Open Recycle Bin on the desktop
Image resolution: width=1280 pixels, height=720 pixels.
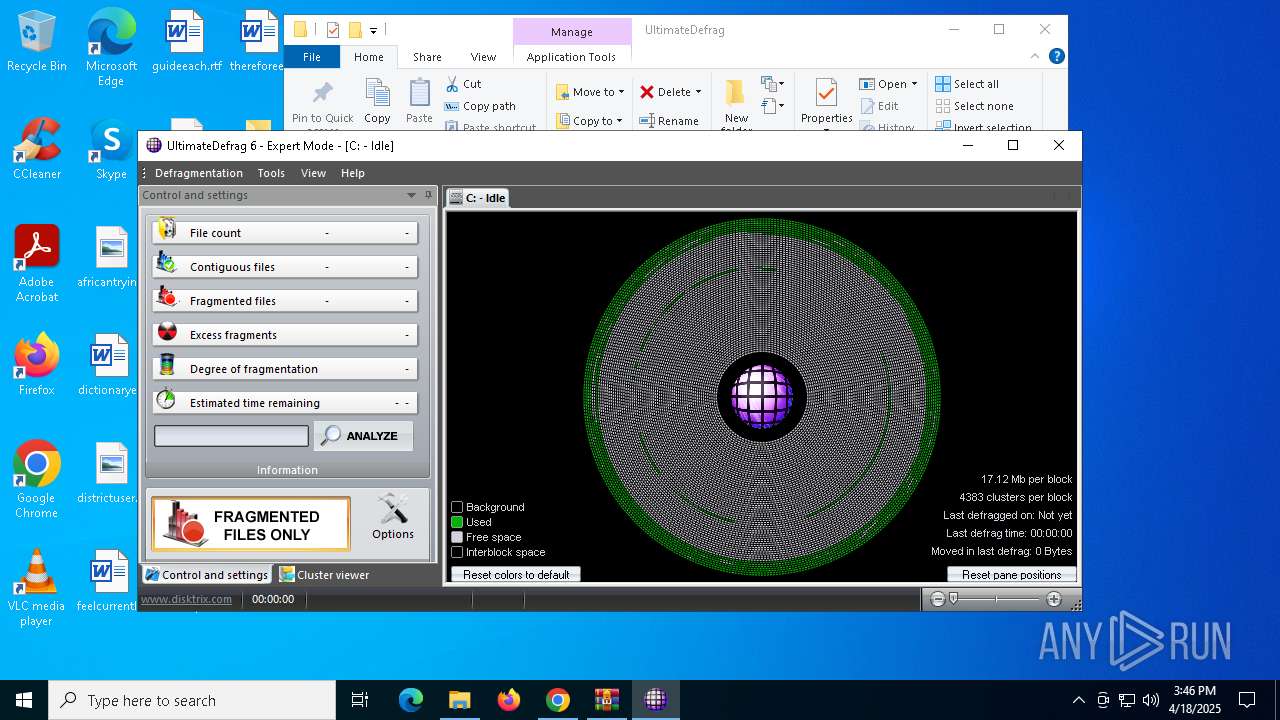(x=37, y=42)
